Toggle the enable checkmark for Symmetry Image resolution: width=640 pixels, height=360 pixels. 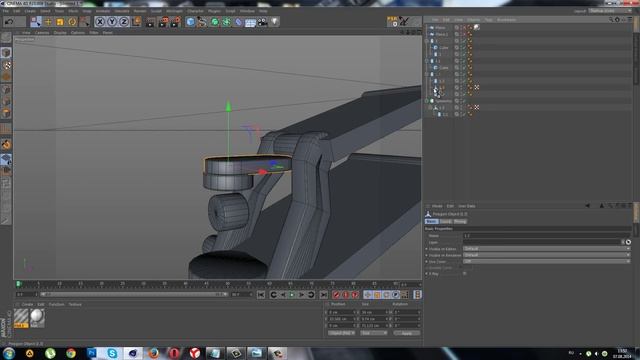[x=463, y=101]
